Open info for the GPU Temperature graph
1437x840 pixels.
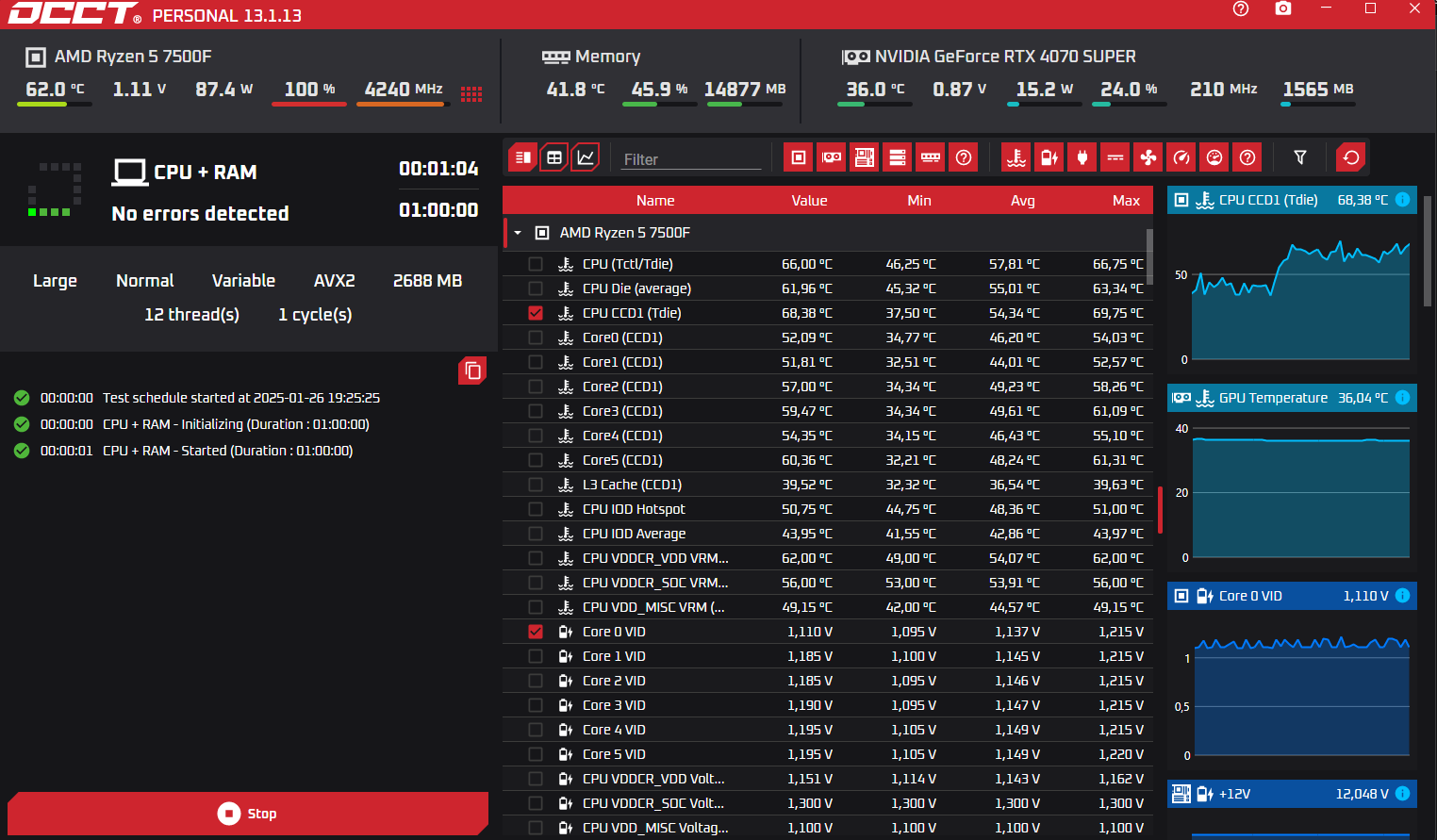coord(1402,398)
